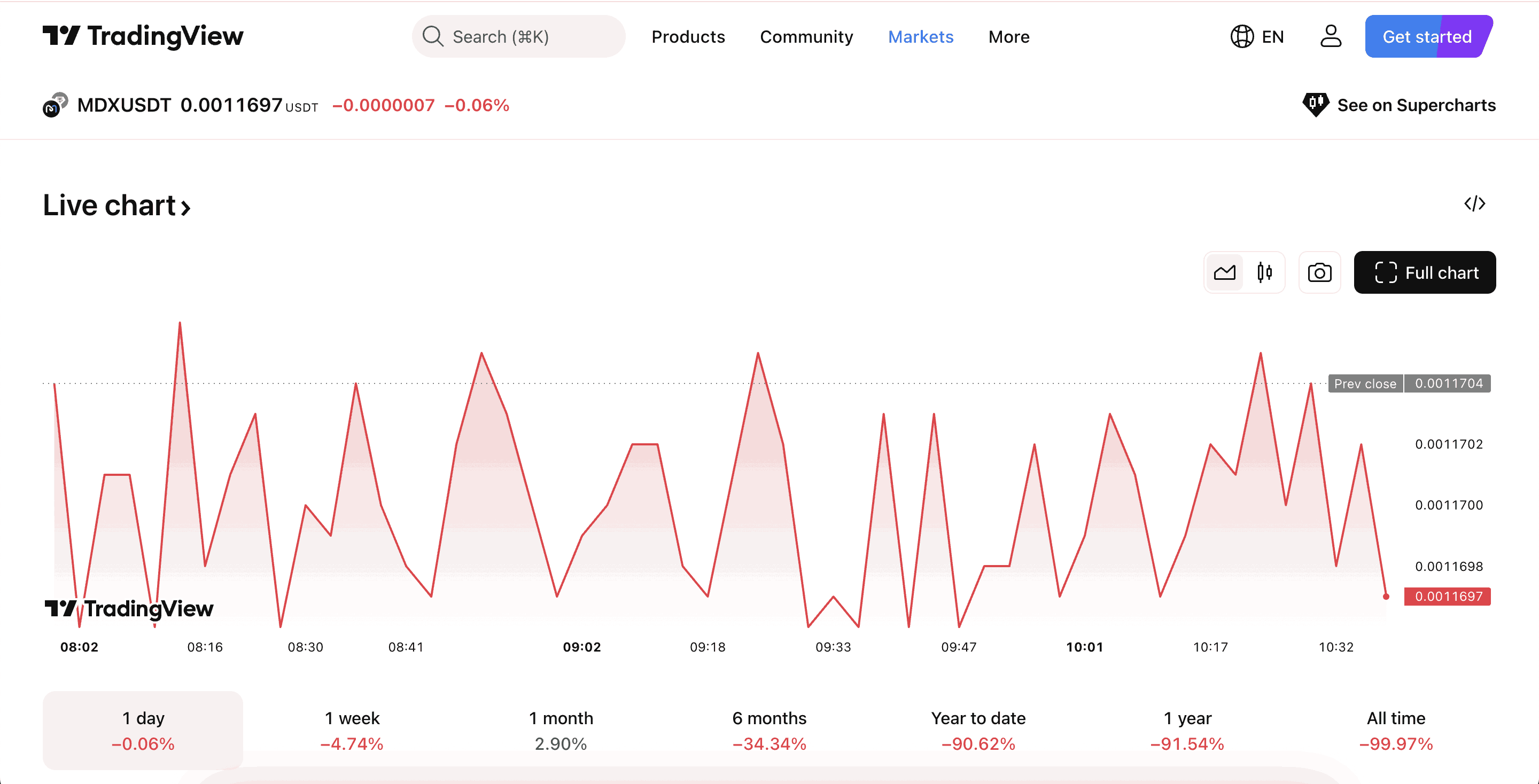Open the user profile icon
Image resolution: width=1539 pixels, height=784 pixels.
tap(1331, 36)
